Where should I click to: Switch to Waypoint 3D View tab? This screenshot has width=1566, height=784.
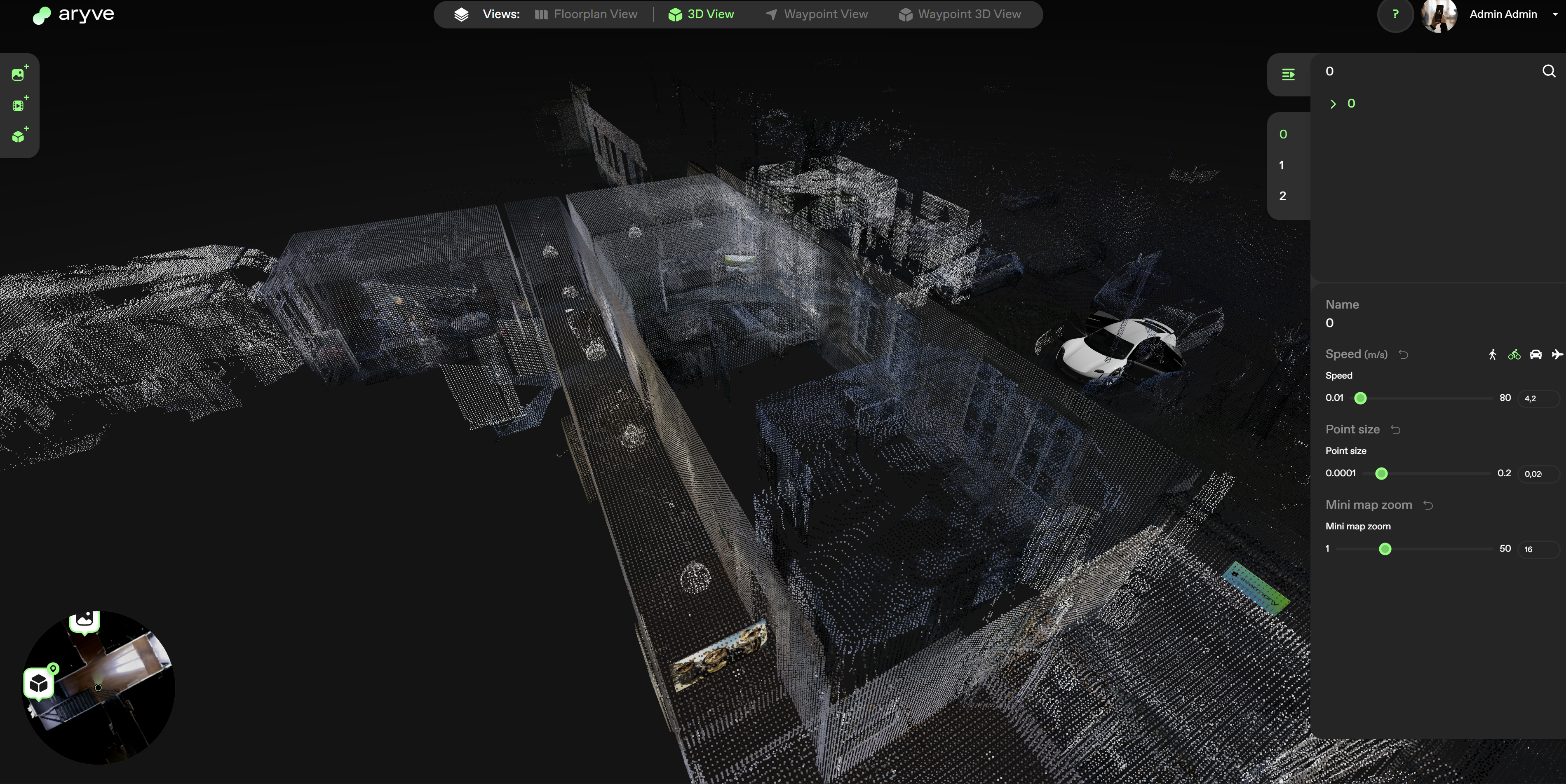960,14
